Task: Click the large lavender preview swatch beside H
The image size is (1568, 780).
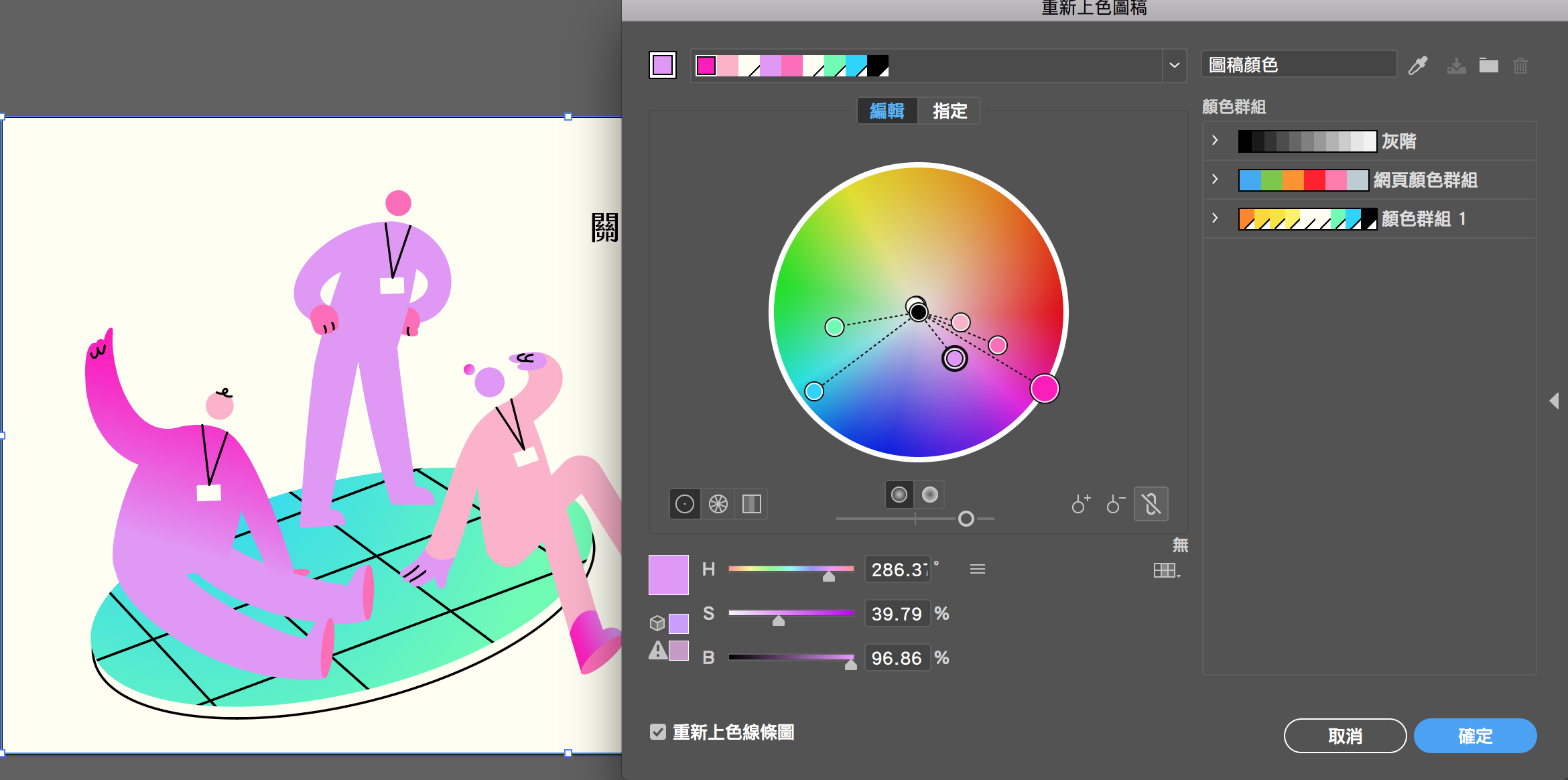Action: point(668,574)
